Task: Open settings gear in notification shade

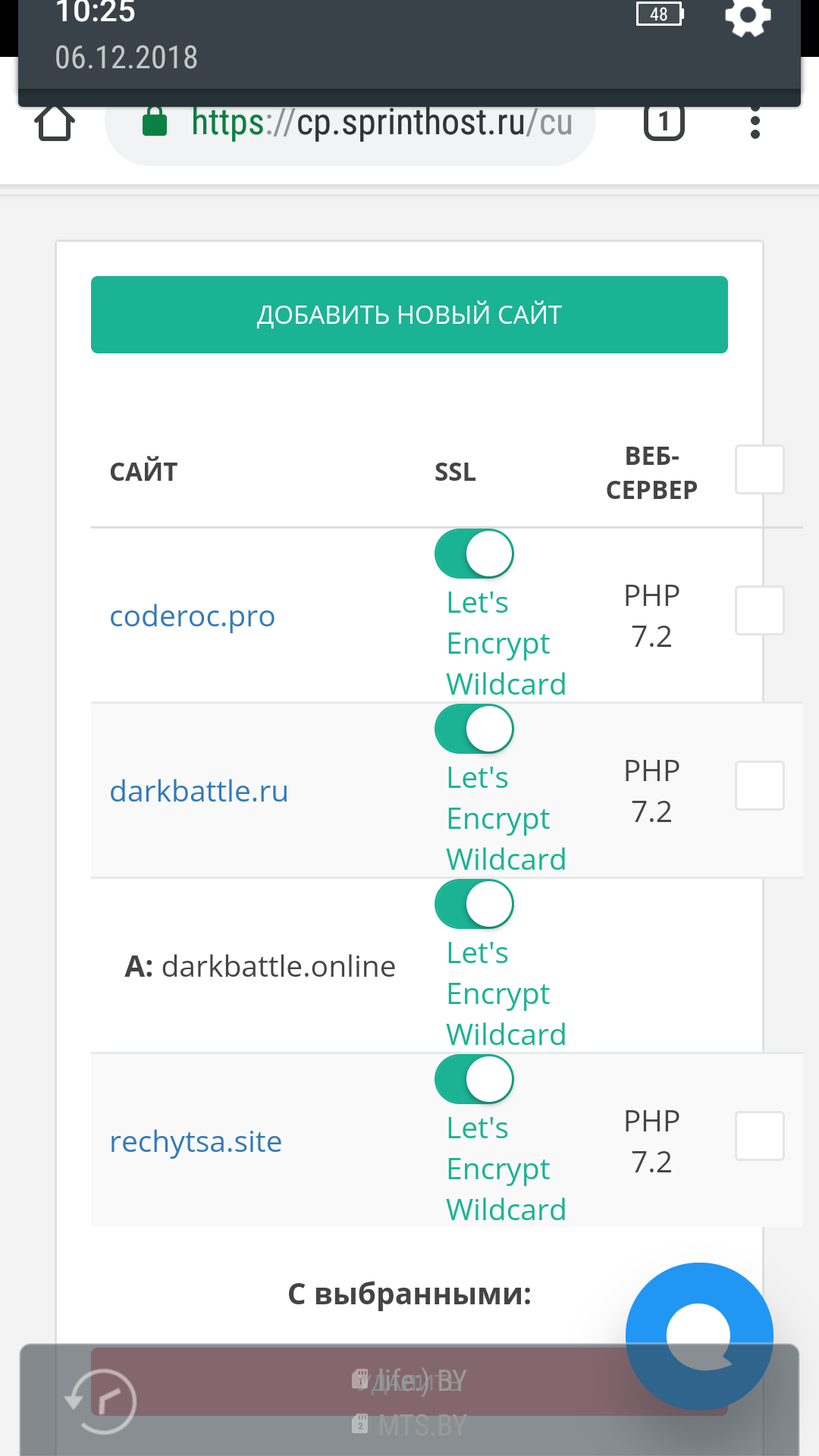Action: pos(748,17)
